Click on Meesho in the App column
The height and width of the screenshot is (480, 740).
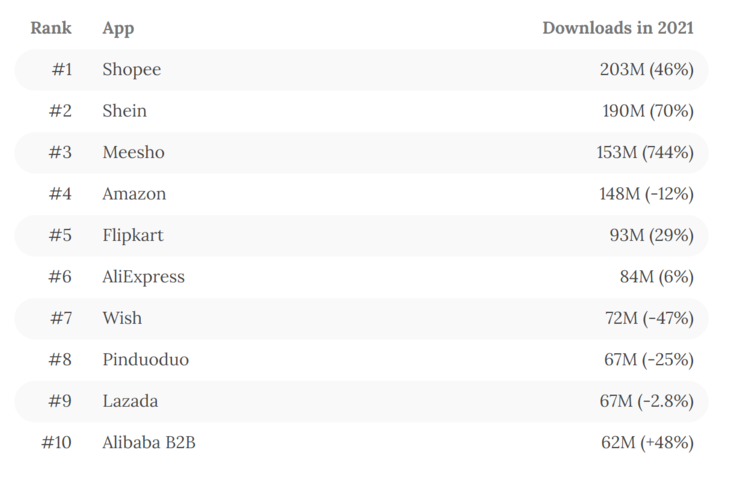coord(133,153)
